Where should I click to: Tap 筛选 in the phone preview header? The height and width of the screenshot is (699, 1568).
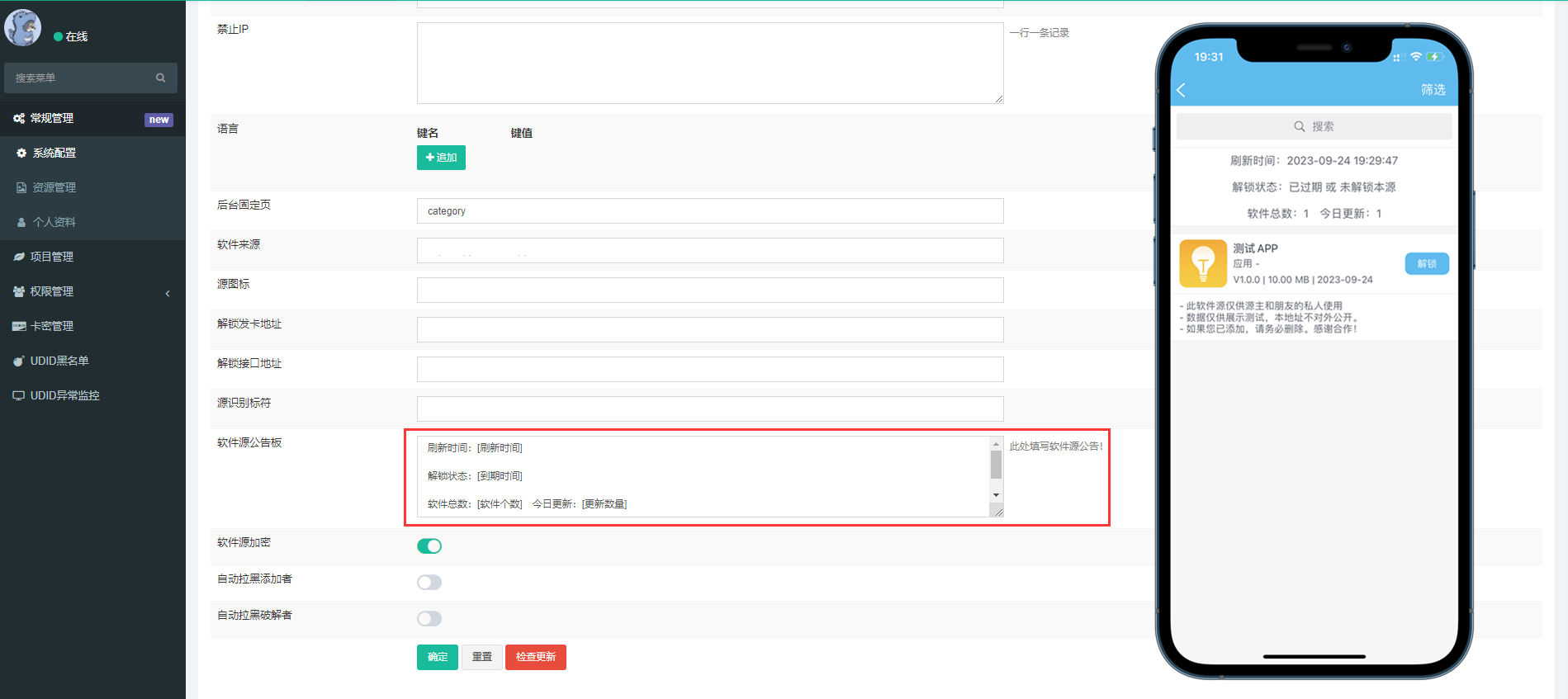pyautogui.click(x=1433, y=90)
